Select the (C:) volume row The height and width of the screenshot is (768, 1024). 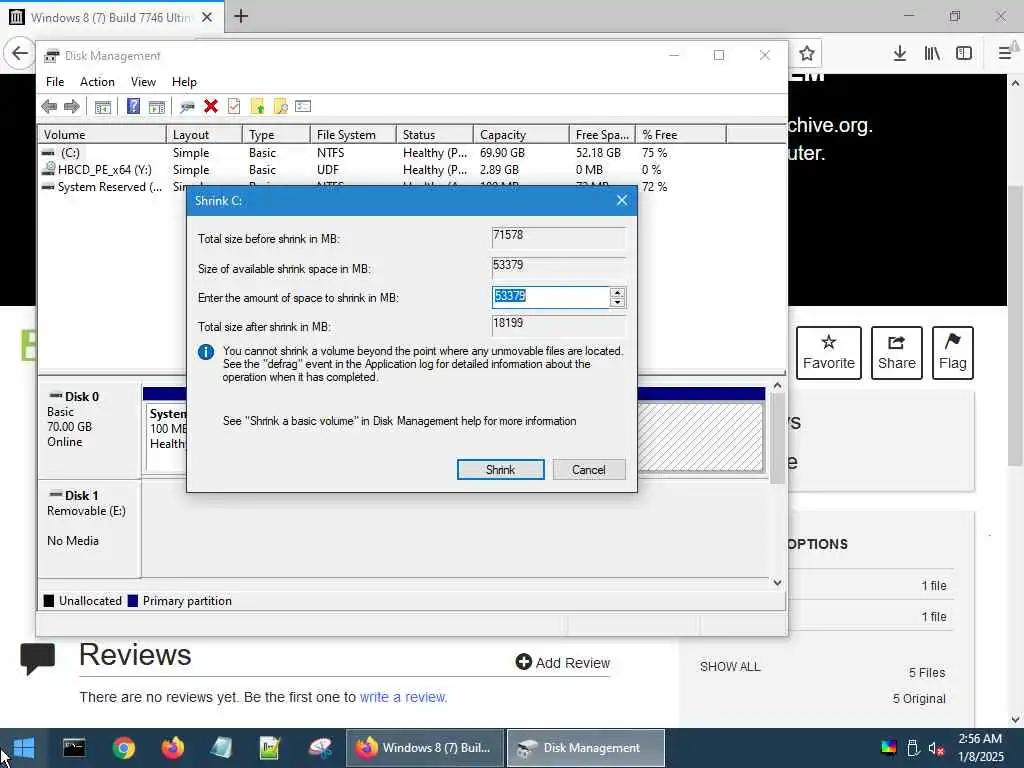[x=411, y=153]
